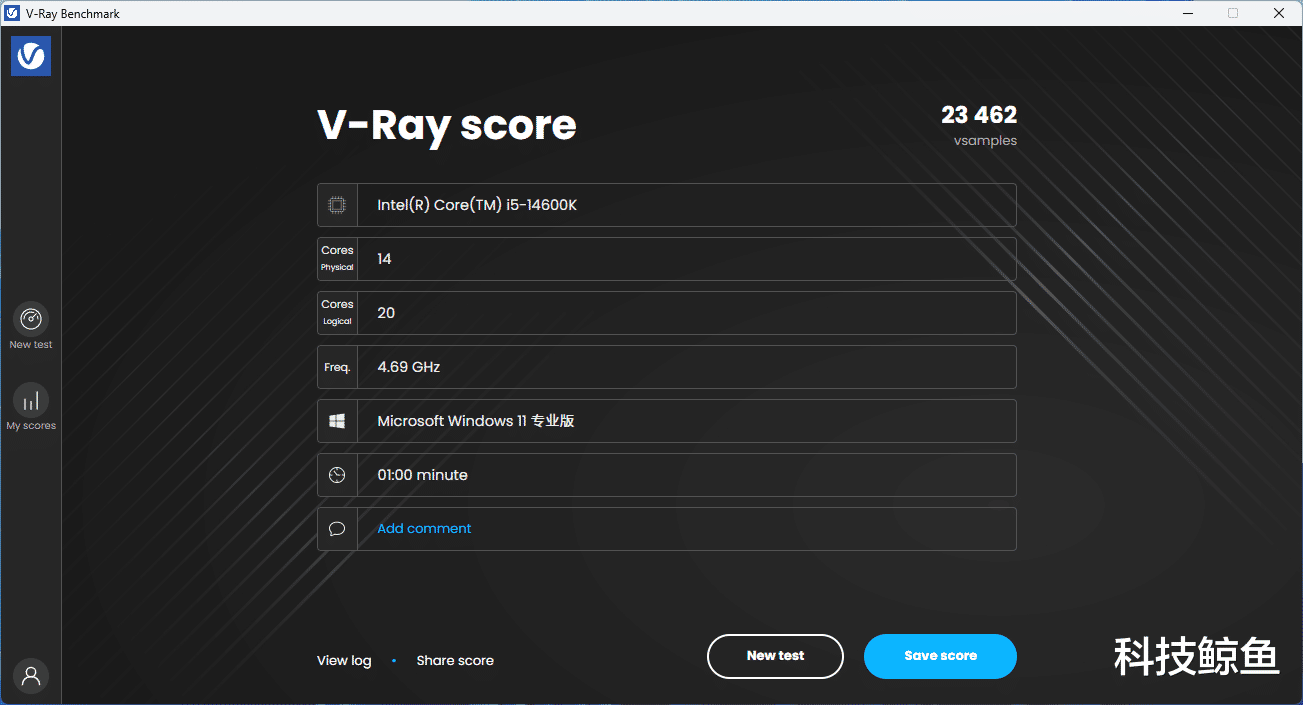This screenshot has width=1303, height=705.
Task: Close the V-Ray Benchmark window
Action: (x=1279, y=13)
